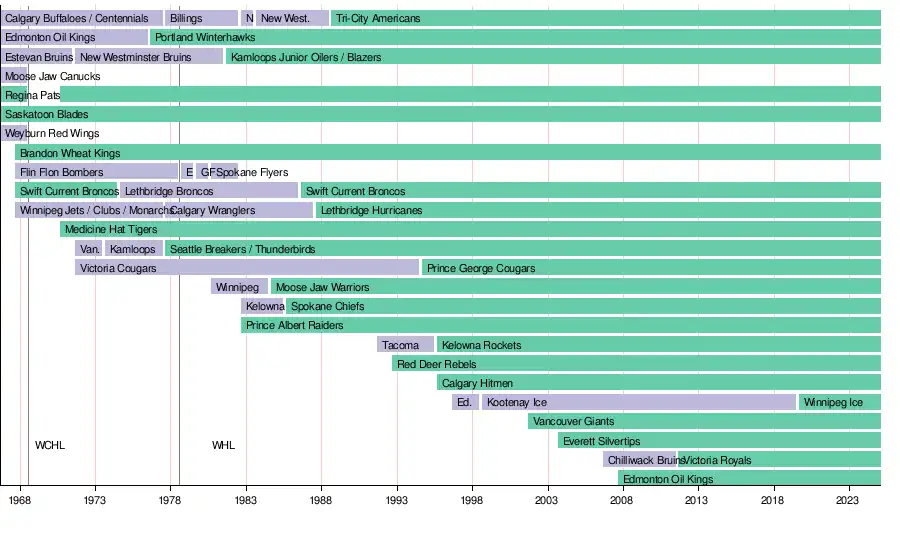Open the Everett Silvertips bar
Screen dimensions: 900x535
(x=719, y=441)
